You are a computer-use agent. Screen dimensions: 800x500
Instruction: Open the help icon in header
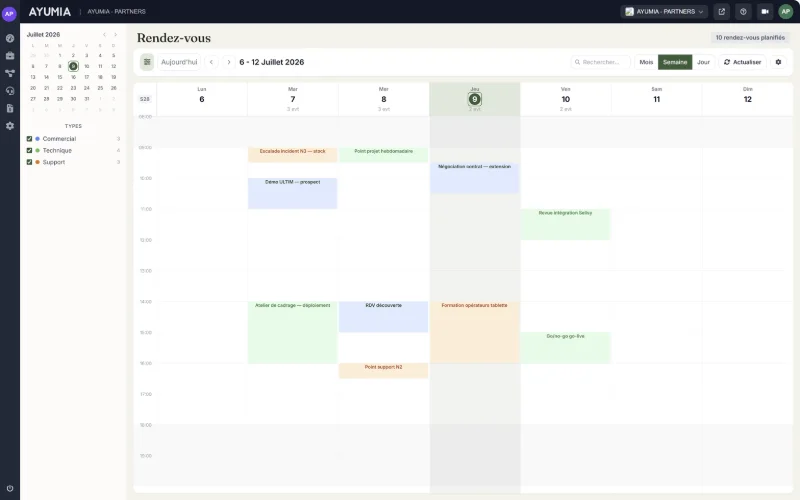[x=743, y=11]
